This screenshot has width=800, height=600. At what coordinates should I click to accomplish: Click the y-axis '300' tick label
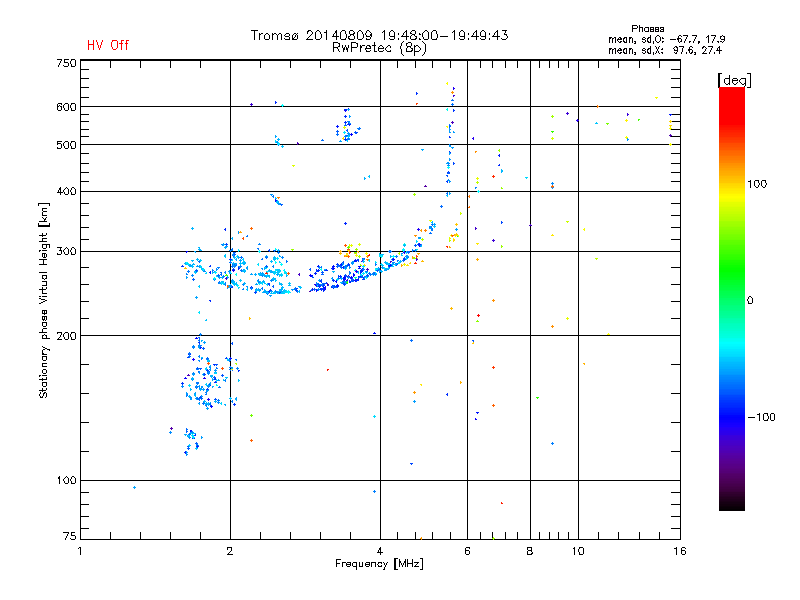pyautogui.click(x=66, y=252)
